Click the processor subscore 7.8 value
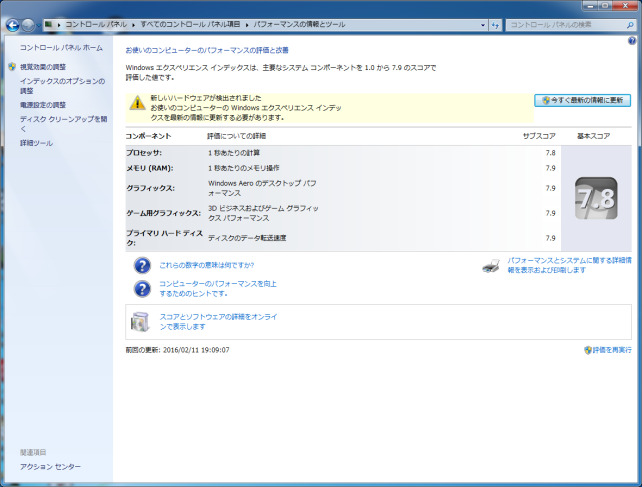 point(550,153)
